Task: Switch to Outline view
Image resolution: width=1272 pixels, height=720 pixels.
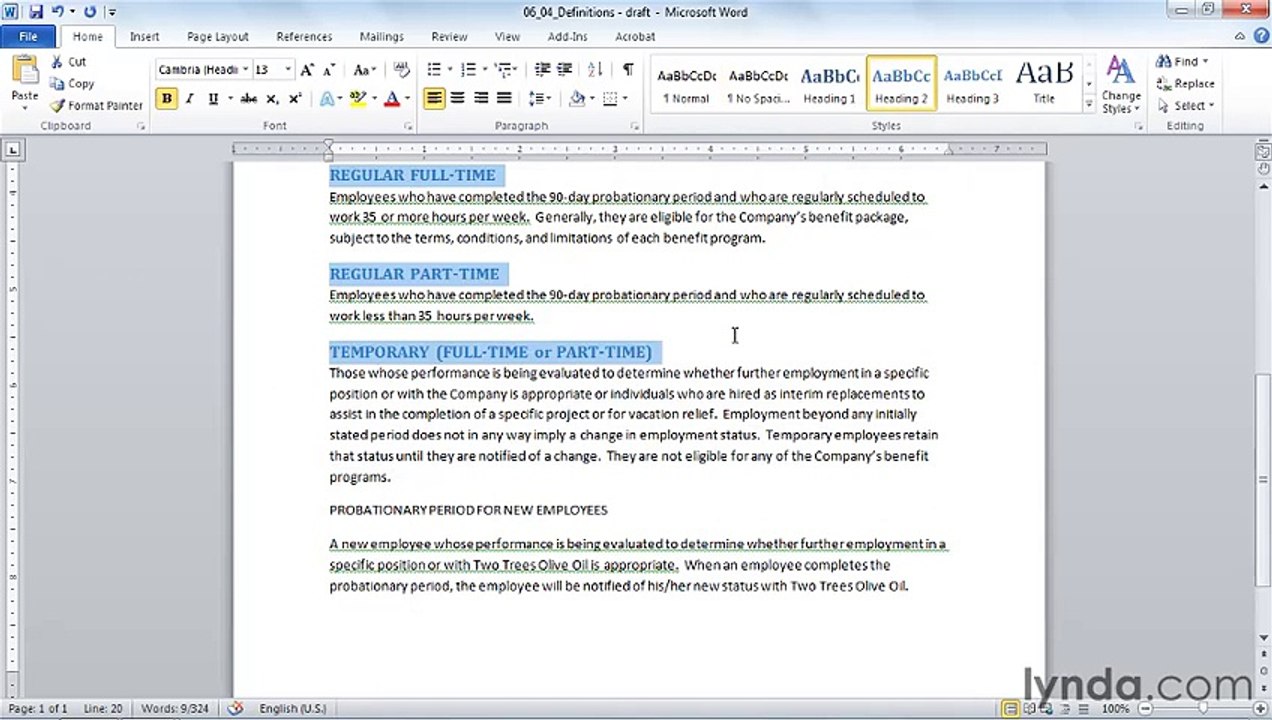Action: tap(1063, 708)
